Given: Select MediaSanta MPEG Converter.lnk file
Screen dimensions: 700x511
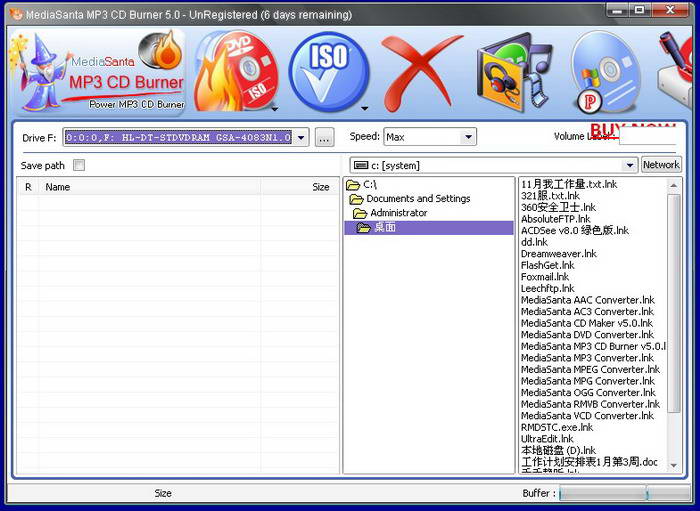Looking at the screenshot, I should click(x=590, y=370).
